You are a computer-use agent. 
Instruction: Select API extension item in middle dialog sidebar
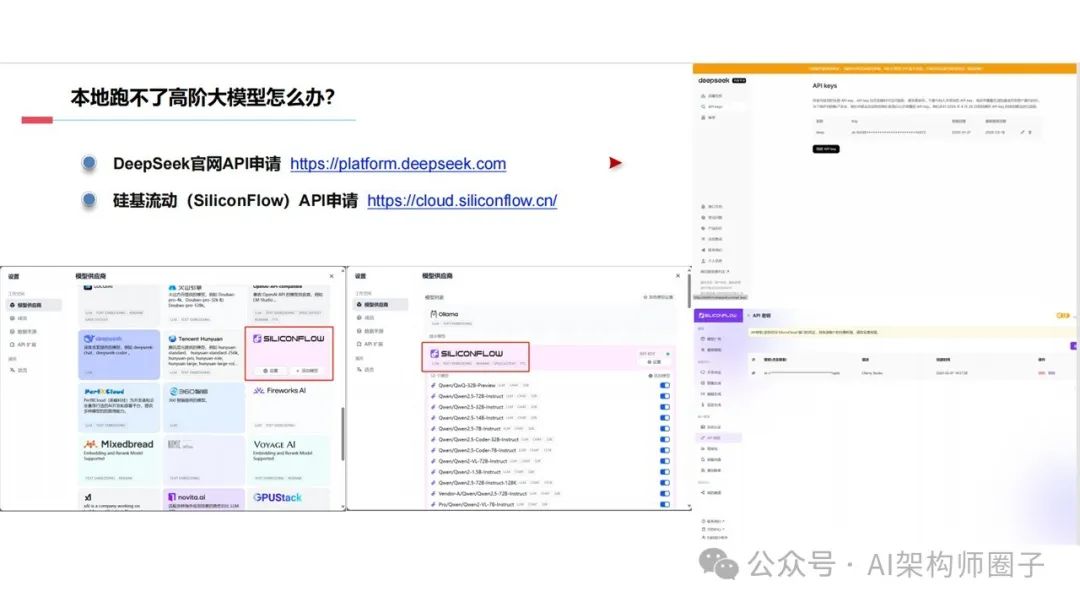point(371,344)
